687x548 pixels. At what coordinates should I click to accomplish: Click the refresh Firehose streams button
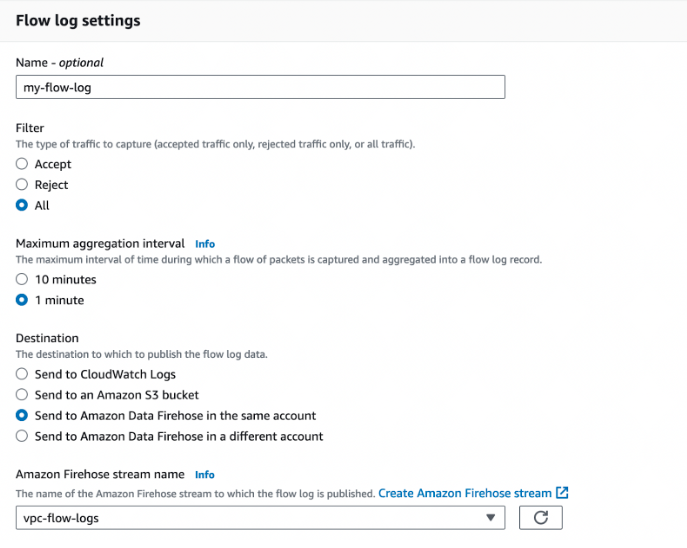coord(540,517)
